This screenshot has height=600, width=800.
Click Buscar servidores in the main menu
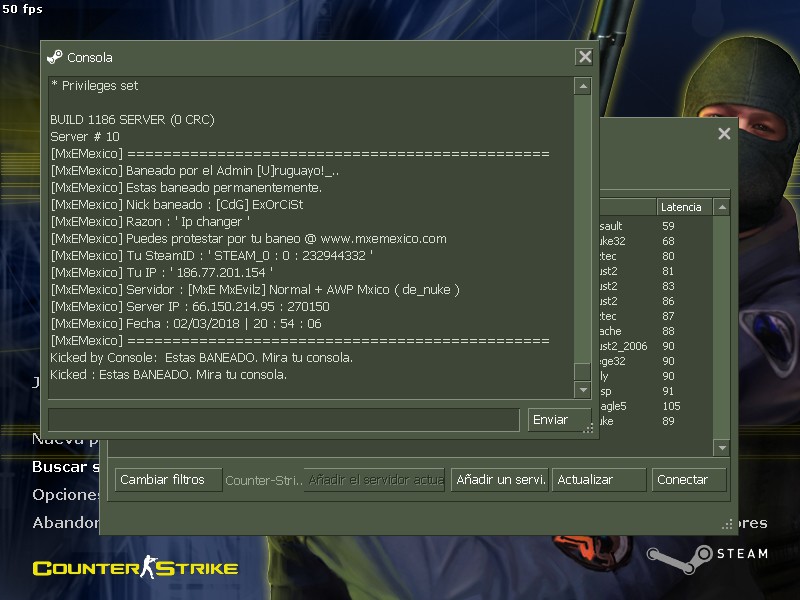click(x=65, y=467)
